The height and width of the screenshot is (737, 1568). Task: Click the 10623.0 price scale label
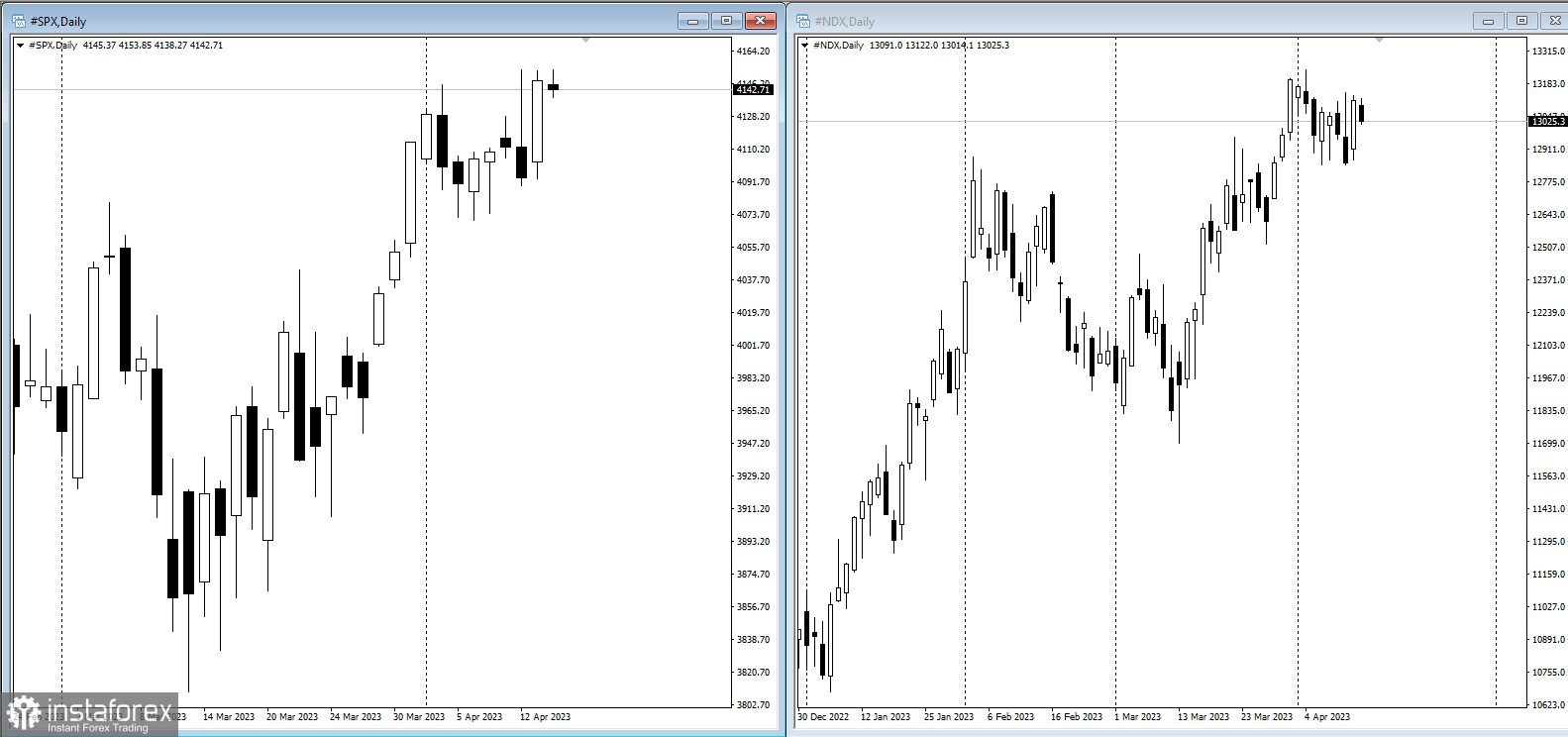tap(1548, 705)
